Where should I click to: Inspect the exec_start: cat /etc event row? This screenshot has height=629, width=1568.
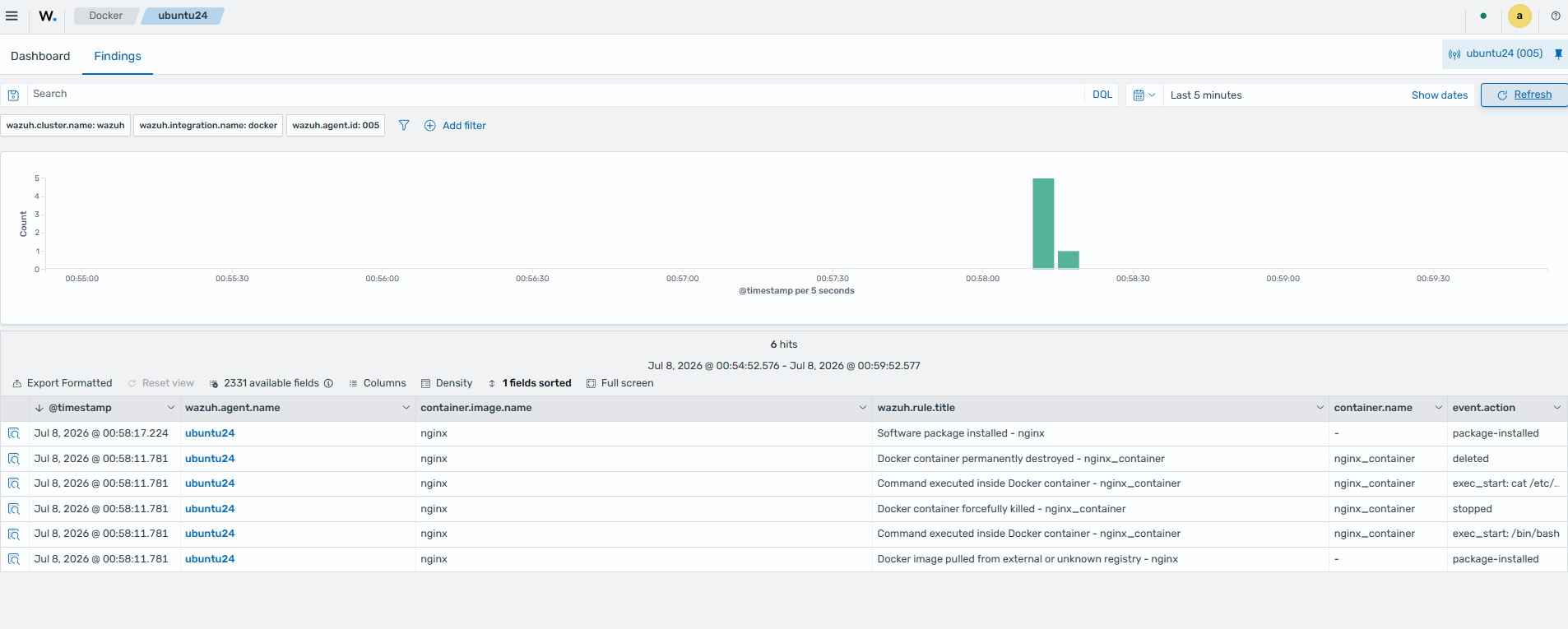click(14, 483)
